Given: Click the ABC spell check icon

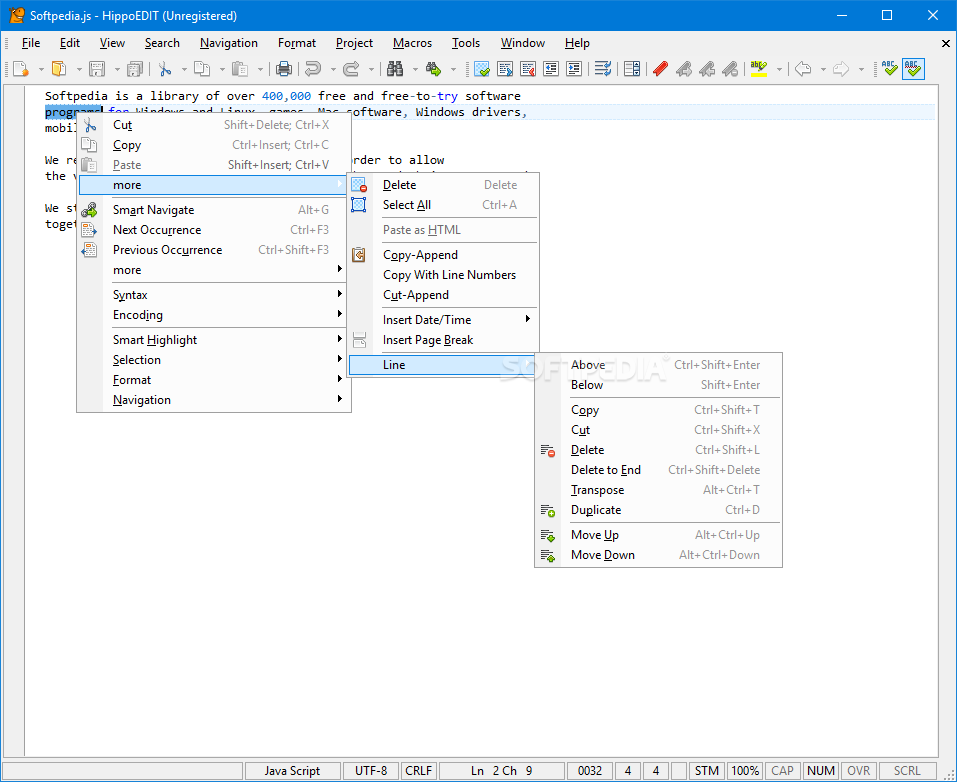Looking at the screenshot, I should (890, 69).
